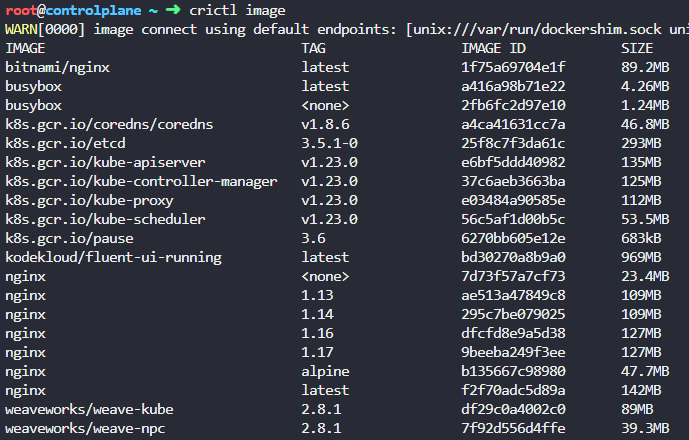Click the 23.4MB size value
689x440 pixels.
point(645,276)
